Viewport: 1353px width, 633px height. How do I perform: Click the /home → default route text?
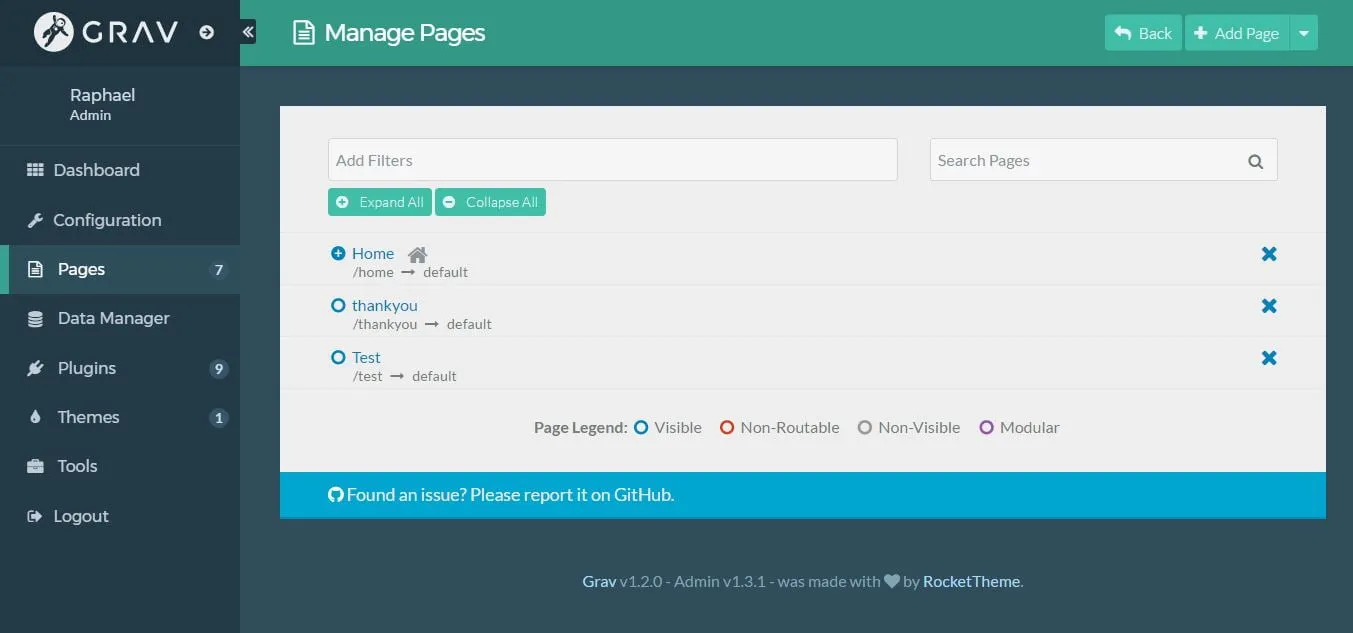coord(410,272)
